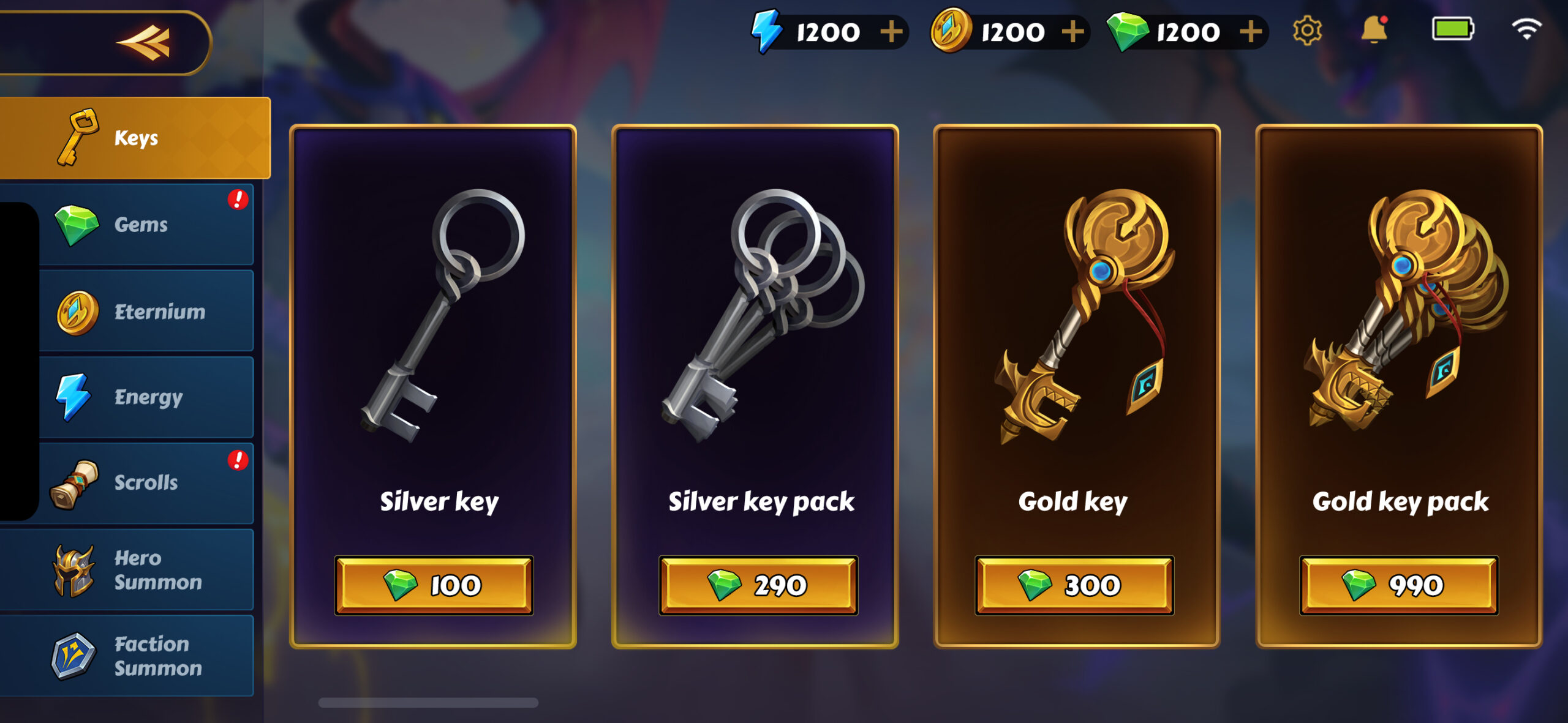Buy the Silver key pack for 290 gems
The width and height of the screenshot is (1568, 723).
758,585
